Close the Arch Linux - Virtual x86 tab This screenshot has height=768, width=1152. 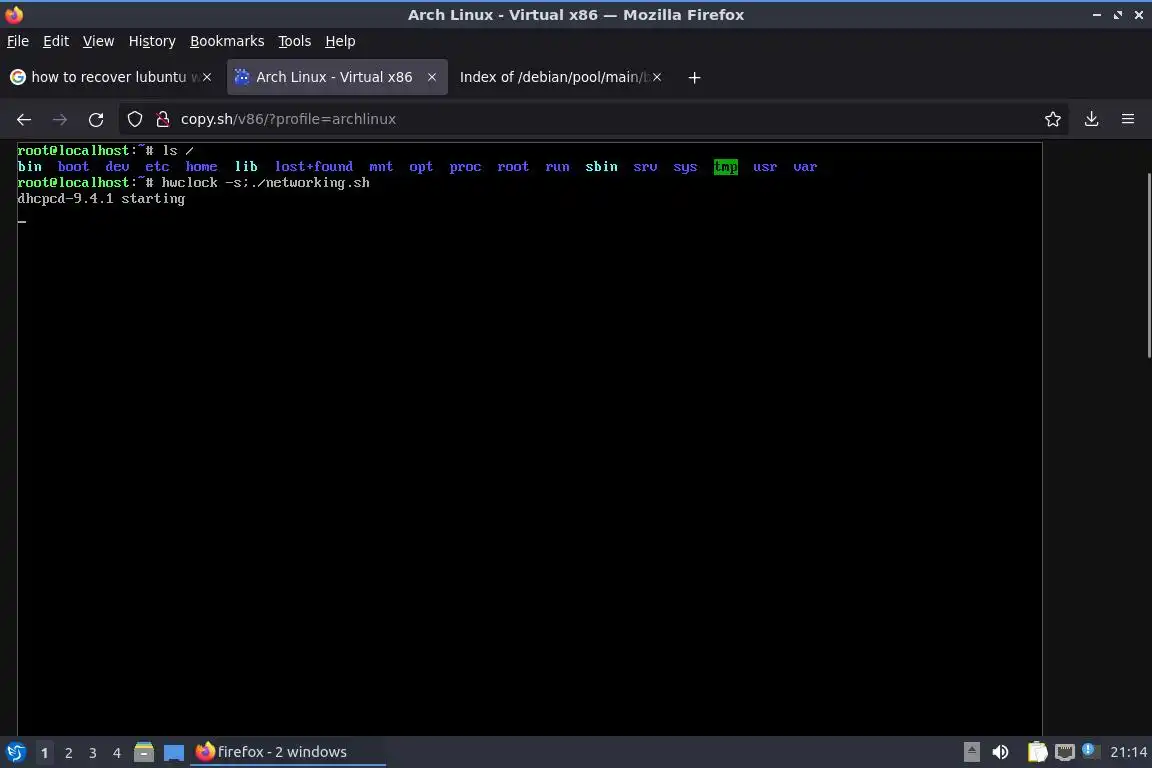(x=432, y=77)
